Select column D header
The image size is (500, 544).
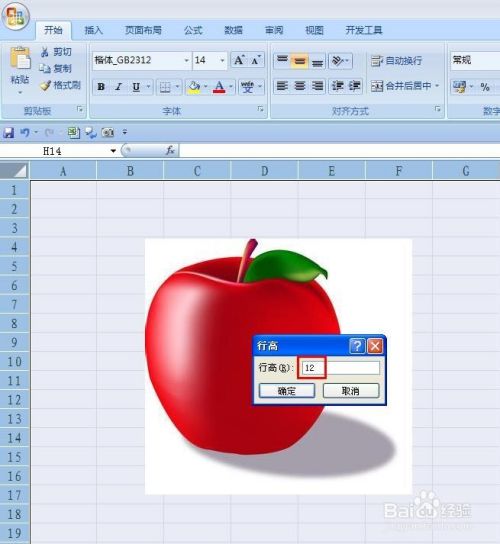tap(264, 171)
